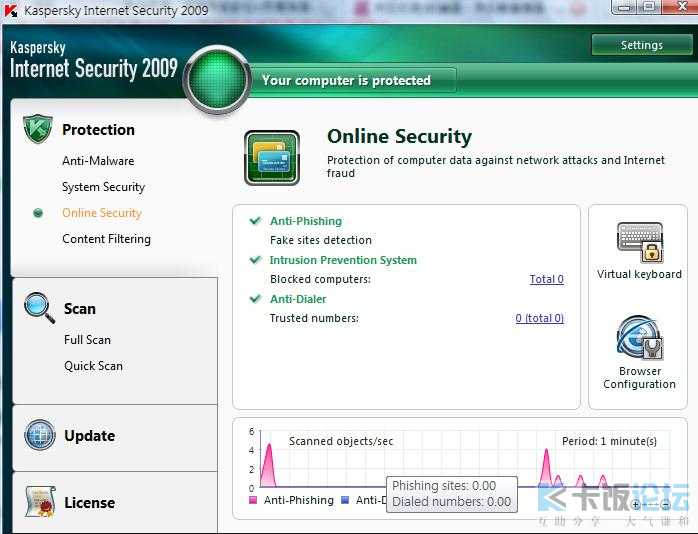This screenshot has height=534, width=698.
Task: Open the License section
Action: tap(89, 502)
